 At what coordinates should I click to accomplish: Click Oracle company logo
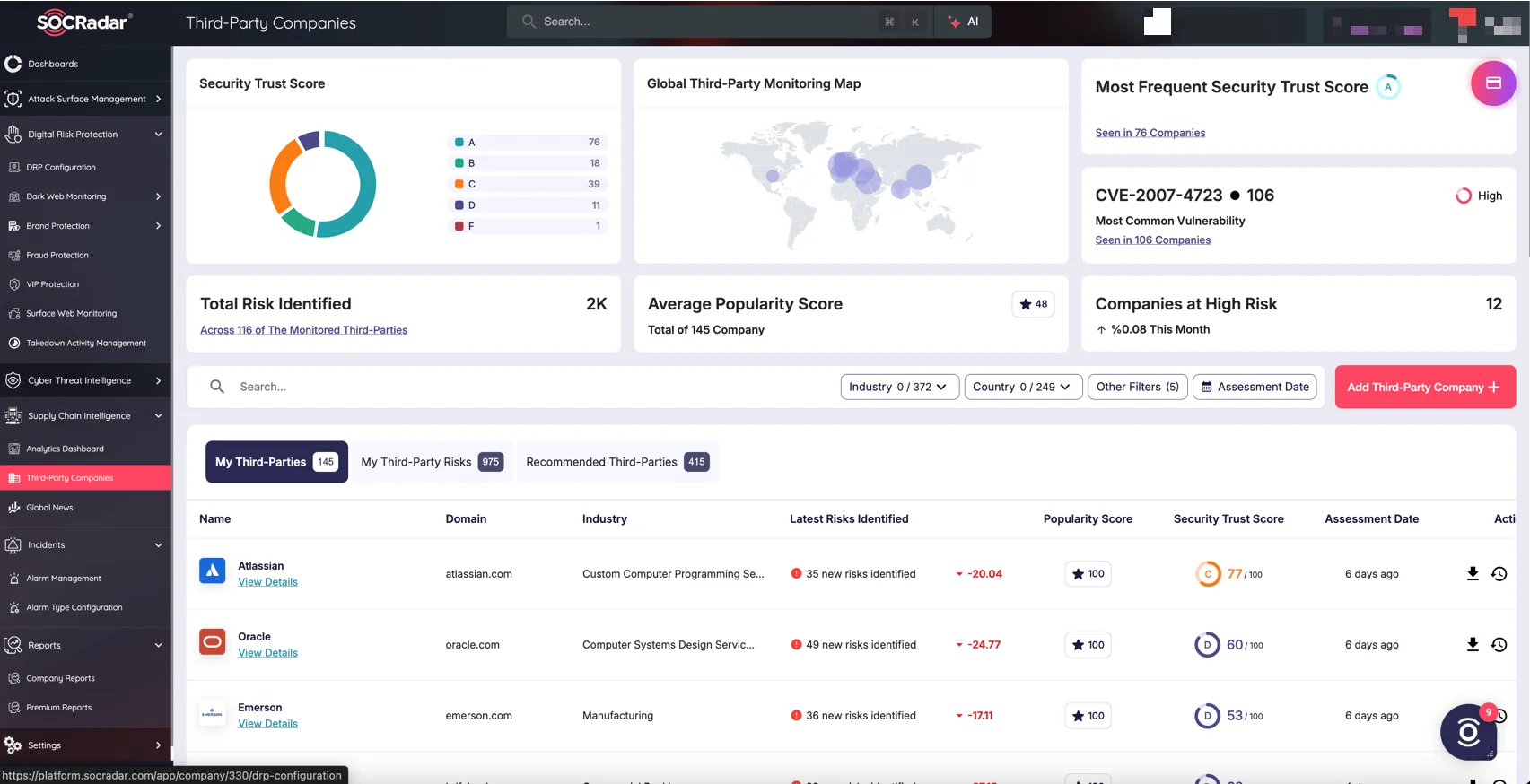coord(212,641)
